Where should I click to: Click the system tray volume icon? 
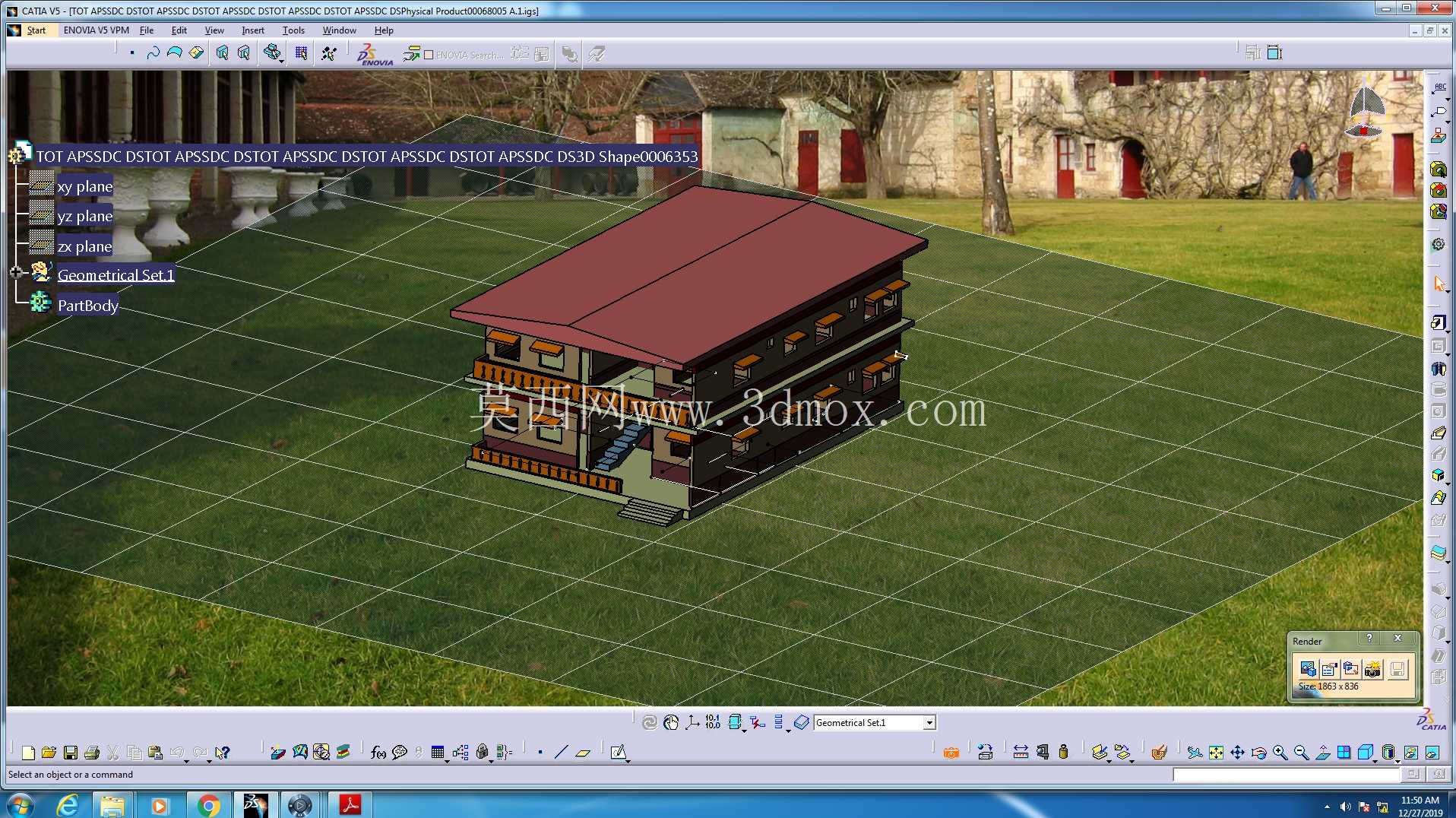[1346, 807]
